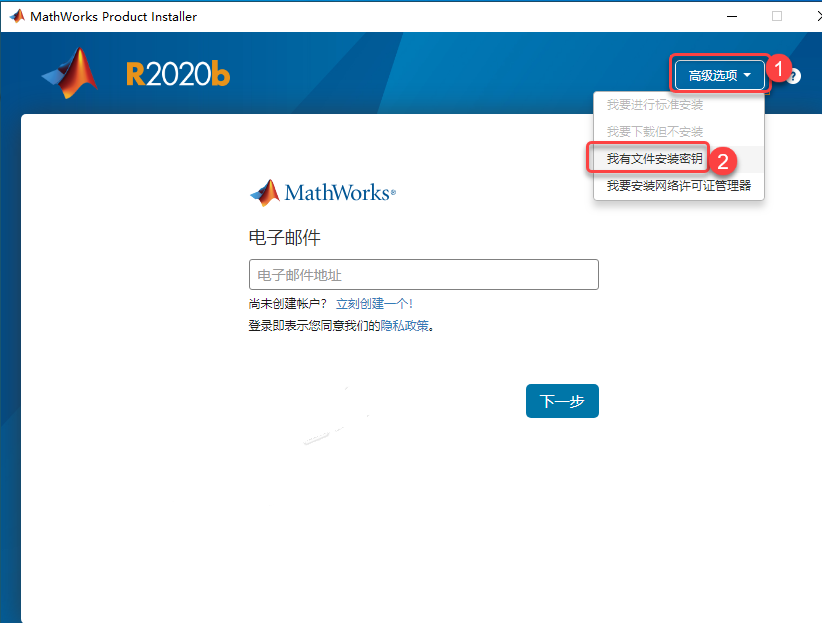Choose 我有文件安装密钥 option
This screenshot has height=623, width=822.
pos(679,159)
